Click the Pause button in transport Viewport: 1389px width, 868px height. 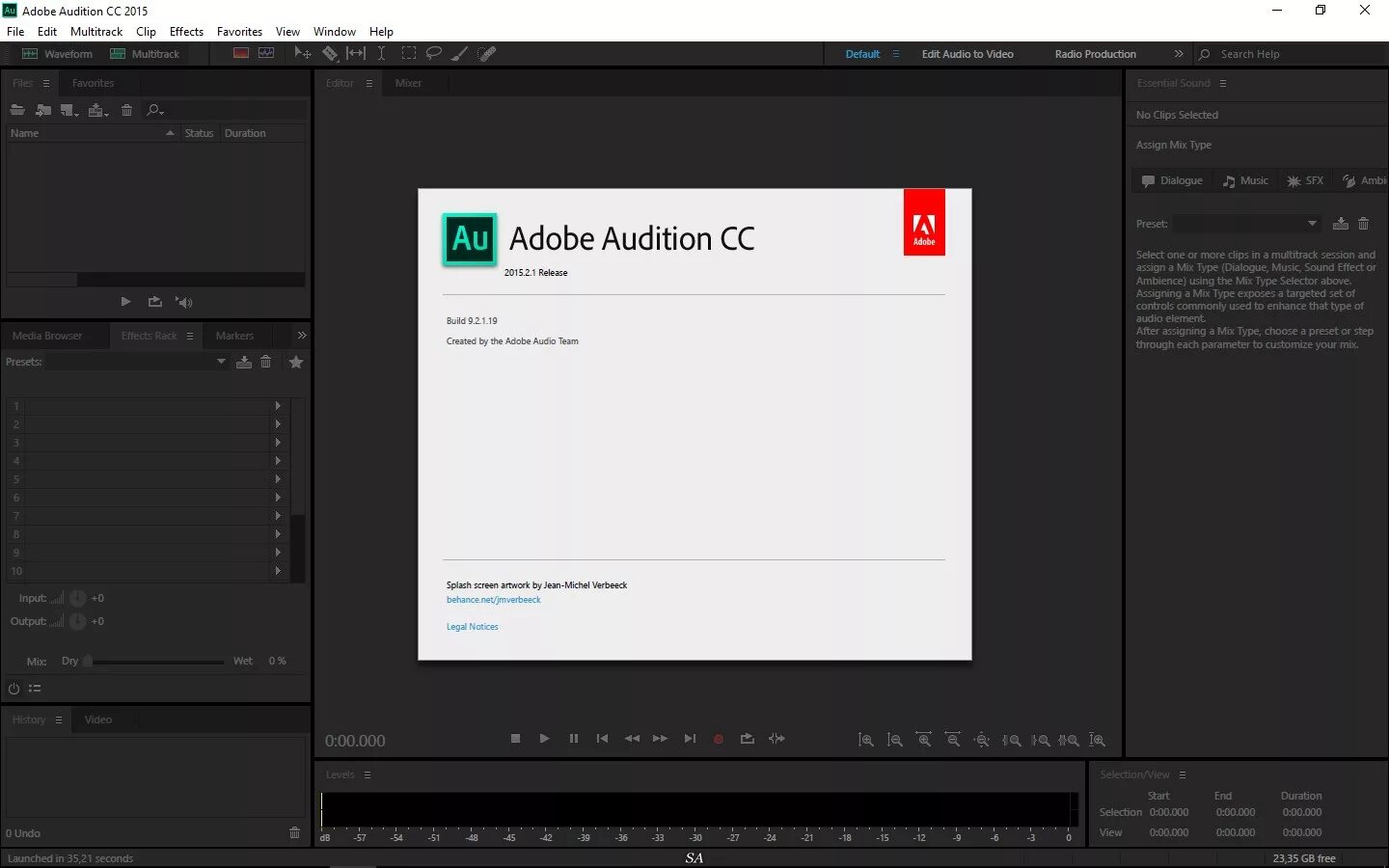[x=574, y=739]
